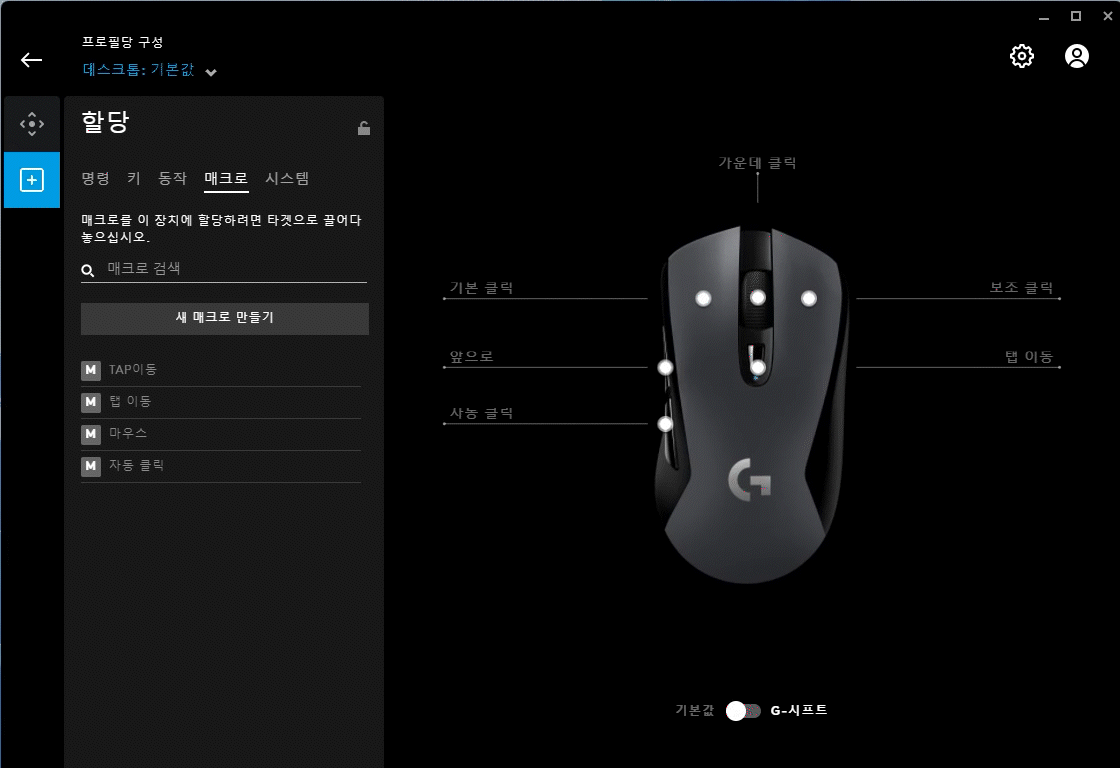
Task: Select the scroll wheel dot on mouse
Action: click(x=757, y=297)
